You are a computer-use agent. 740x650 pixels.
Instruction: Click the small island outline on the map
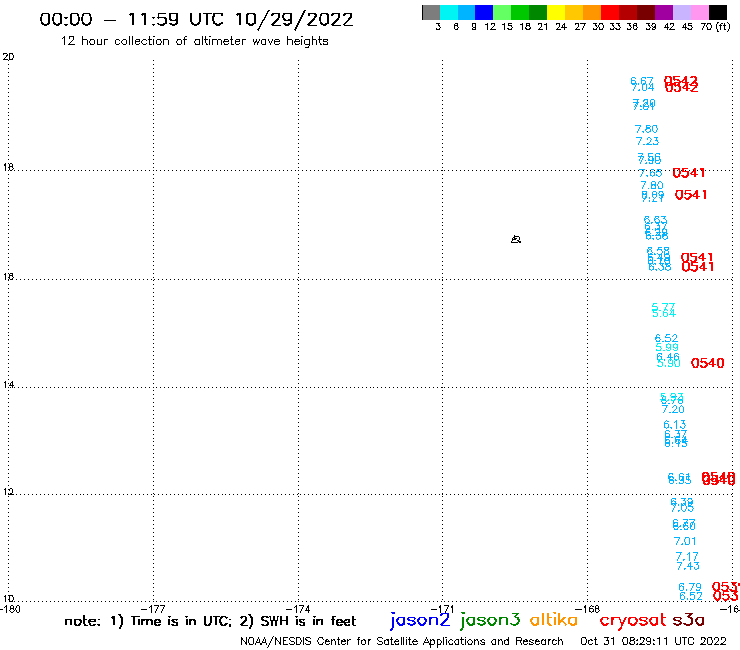pos(516,239)
